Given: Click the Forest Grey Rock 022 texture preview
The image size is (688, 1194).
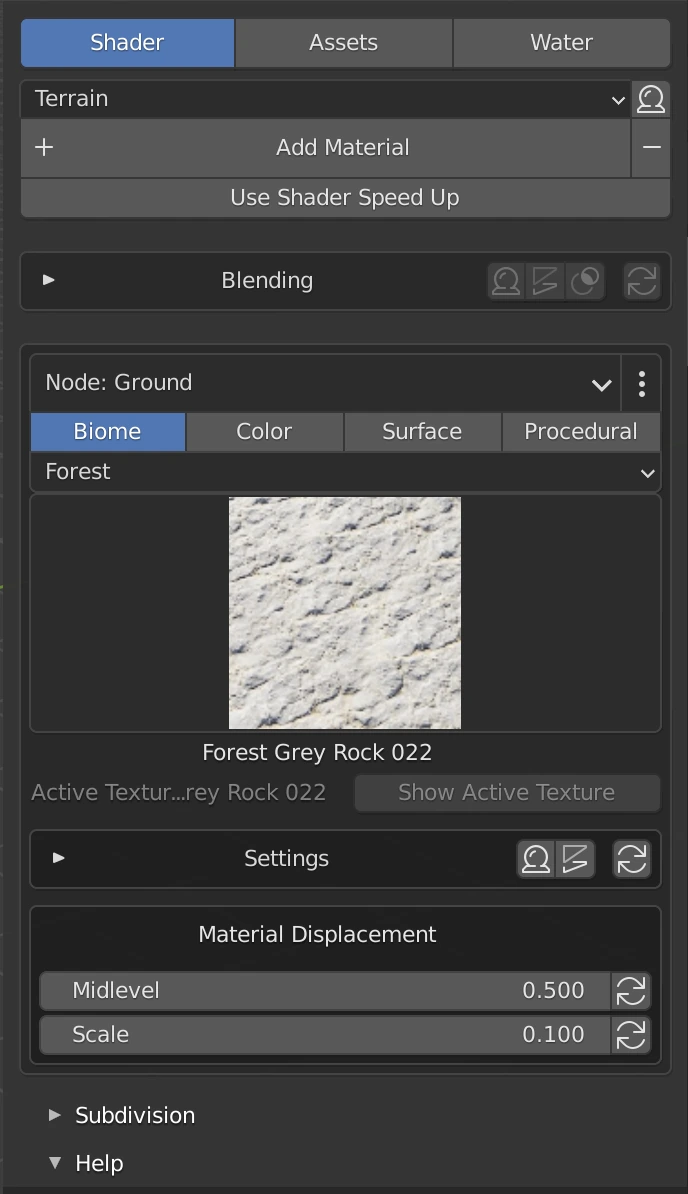Looking at the screenshot, I should click(x=345, y=613).
